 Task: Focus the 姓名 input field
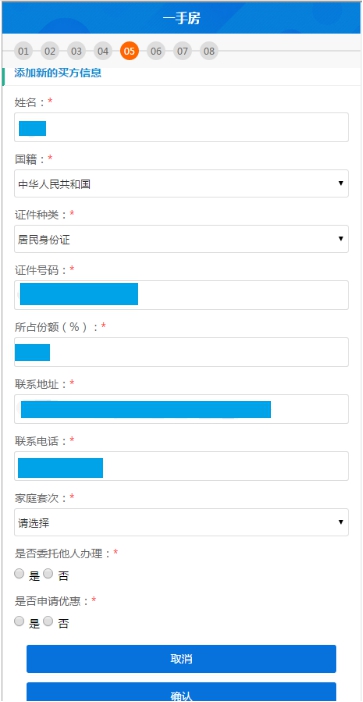point(181,127)
